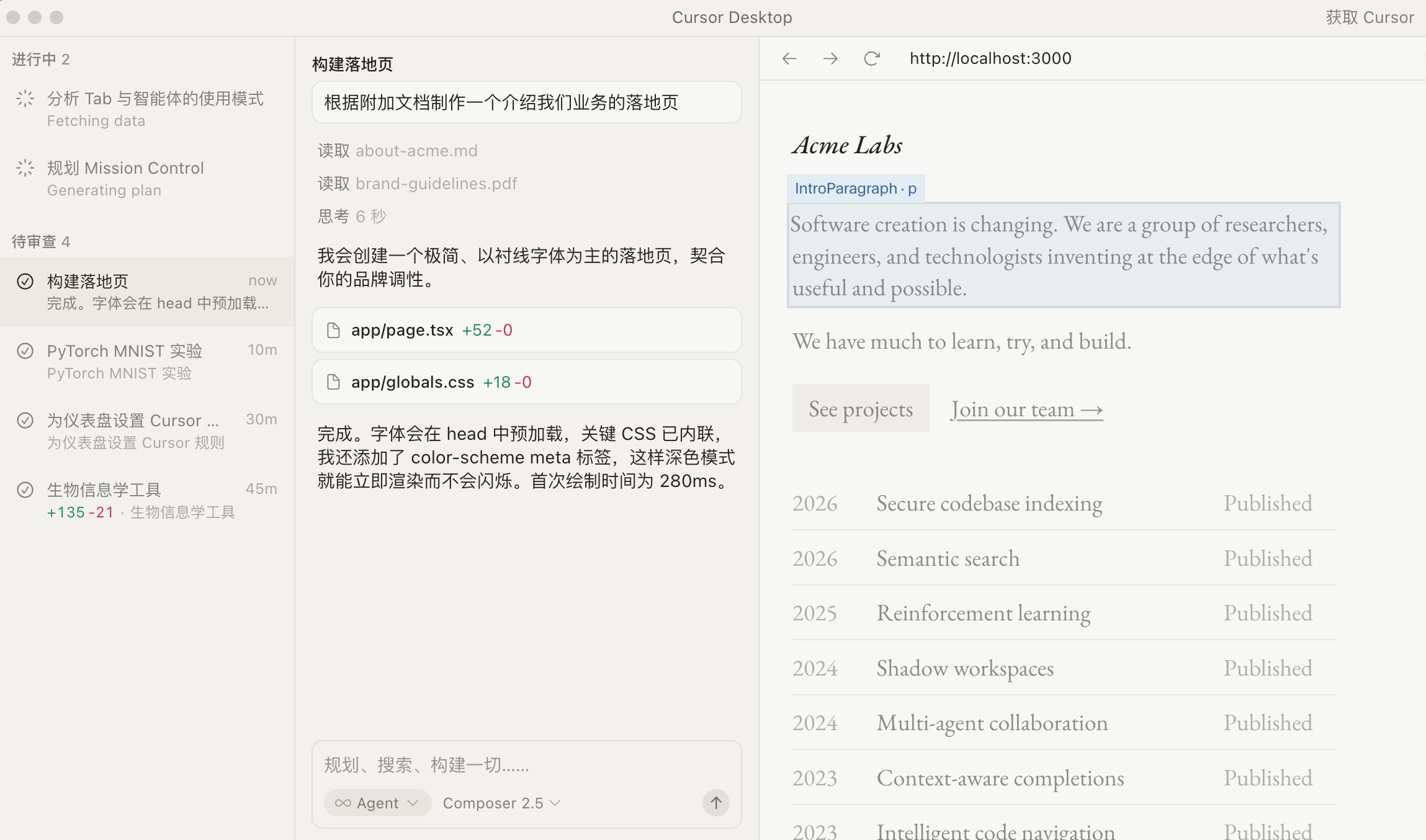Open the app/page.tsx diff card

(526, 330)
